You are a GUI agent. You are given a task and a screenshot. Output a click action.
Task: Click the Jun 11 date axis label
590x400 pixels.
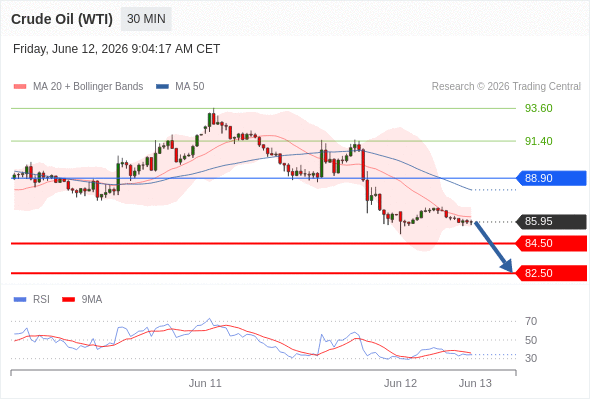coord(205,383)
